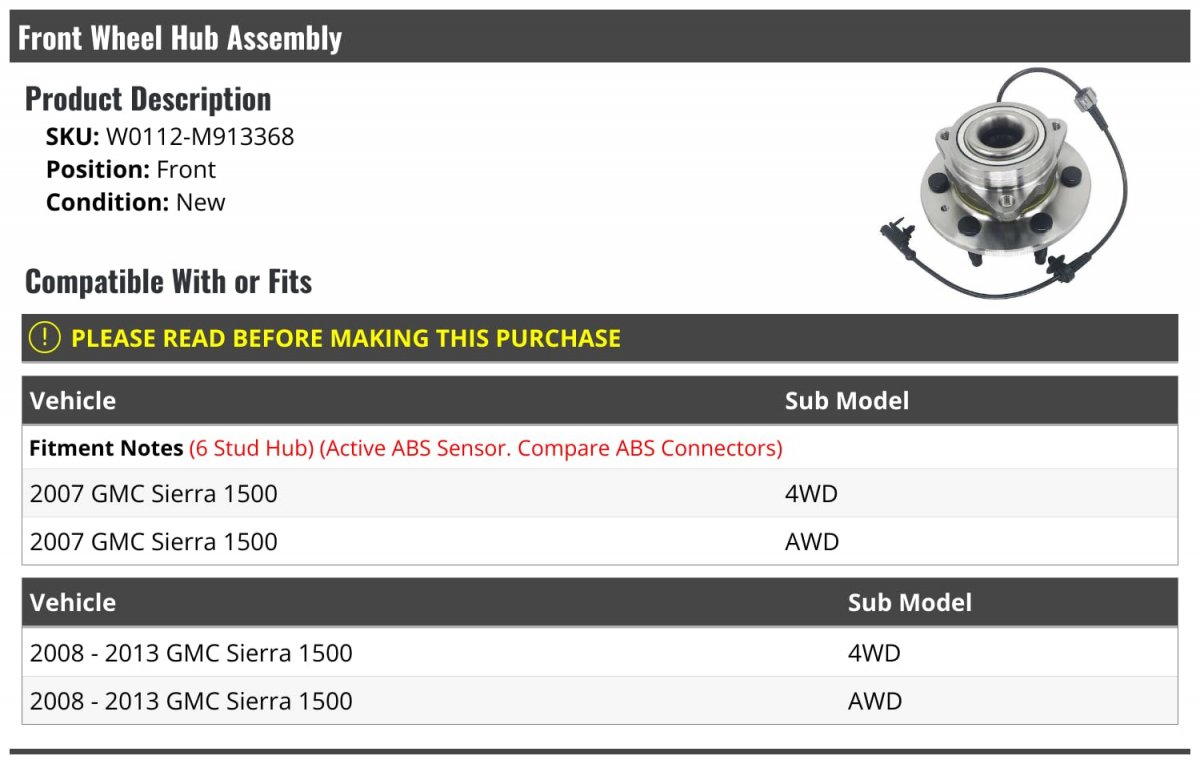Select the 2008 - 2013 Sierra 1500 4WD row
Image resolution: width=1200 pixels, height=764 pixels.
pyautogui.click(x=600, y=653)
